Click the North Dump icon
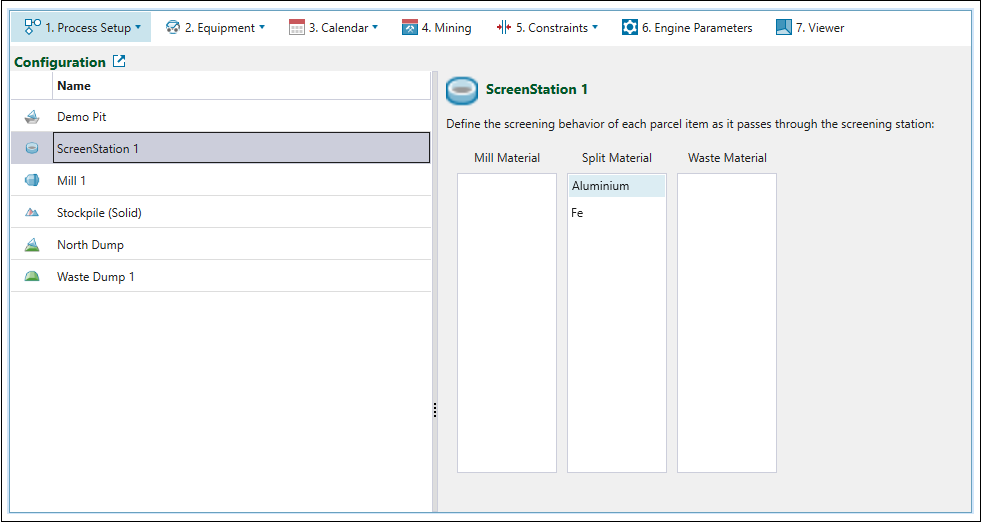 (x=32, y=245)
